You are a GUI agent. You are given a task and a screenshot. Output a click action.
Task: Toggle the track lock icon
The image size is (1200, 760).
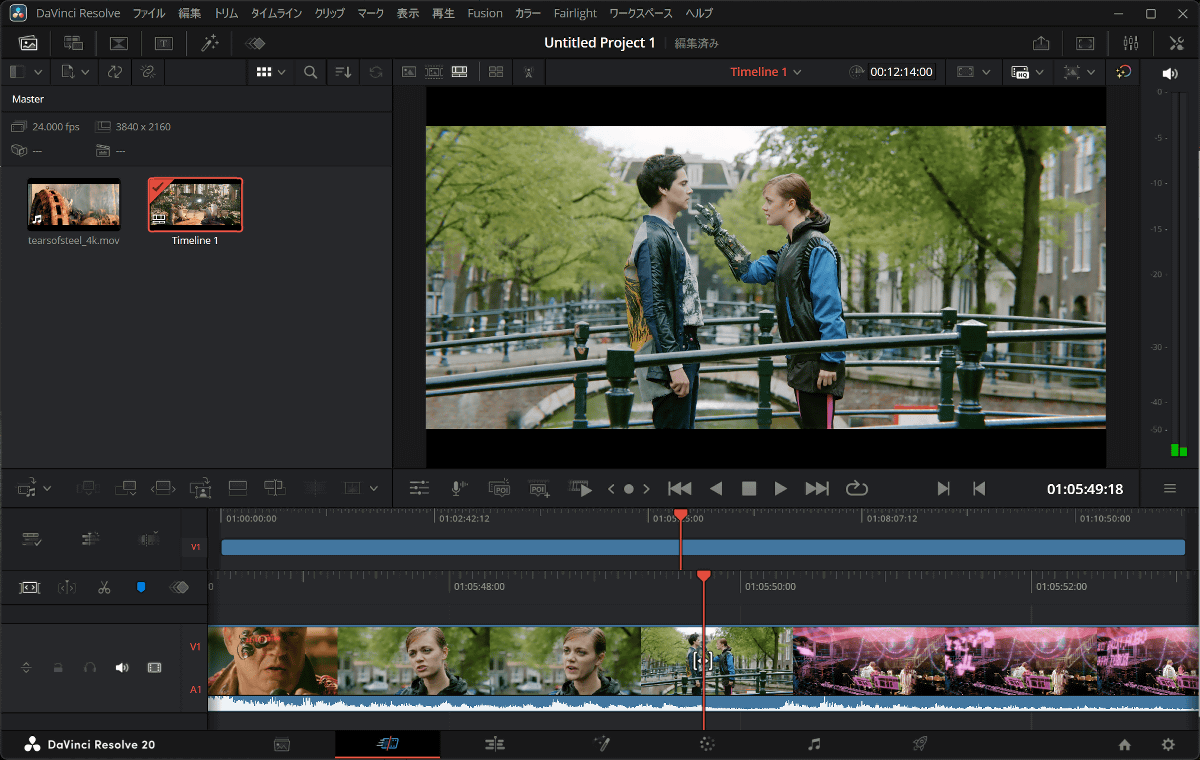(58, 667)
